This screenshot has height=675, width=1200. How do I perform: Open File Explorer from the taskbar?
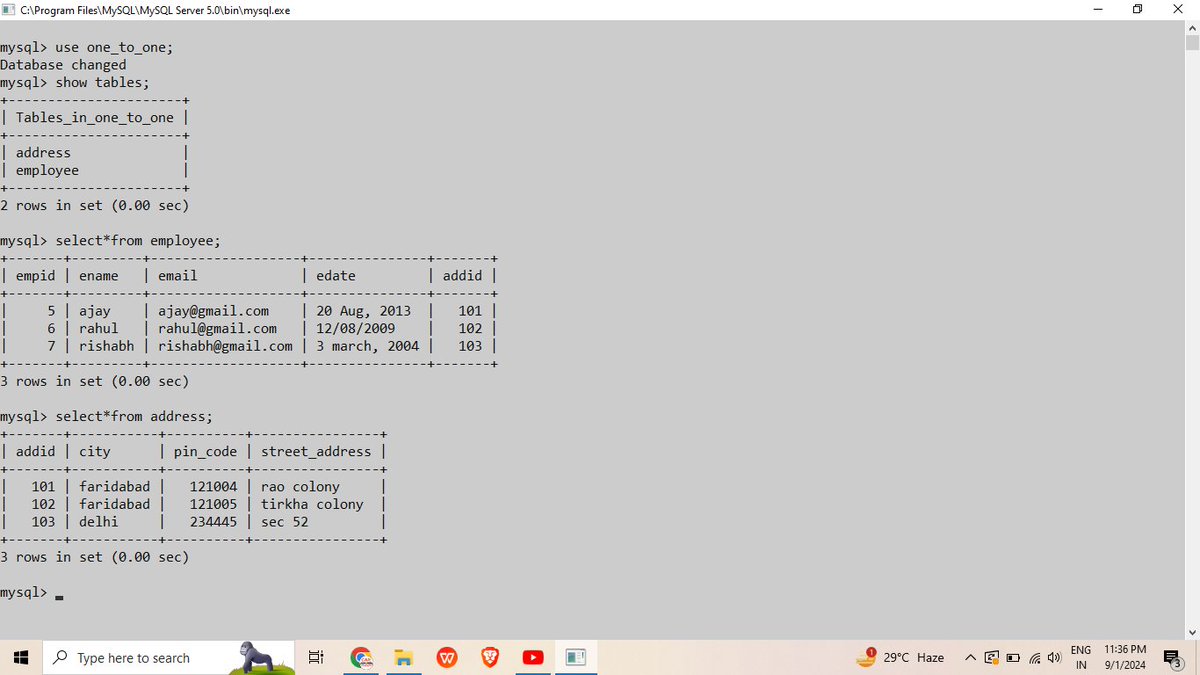(403, 657)
